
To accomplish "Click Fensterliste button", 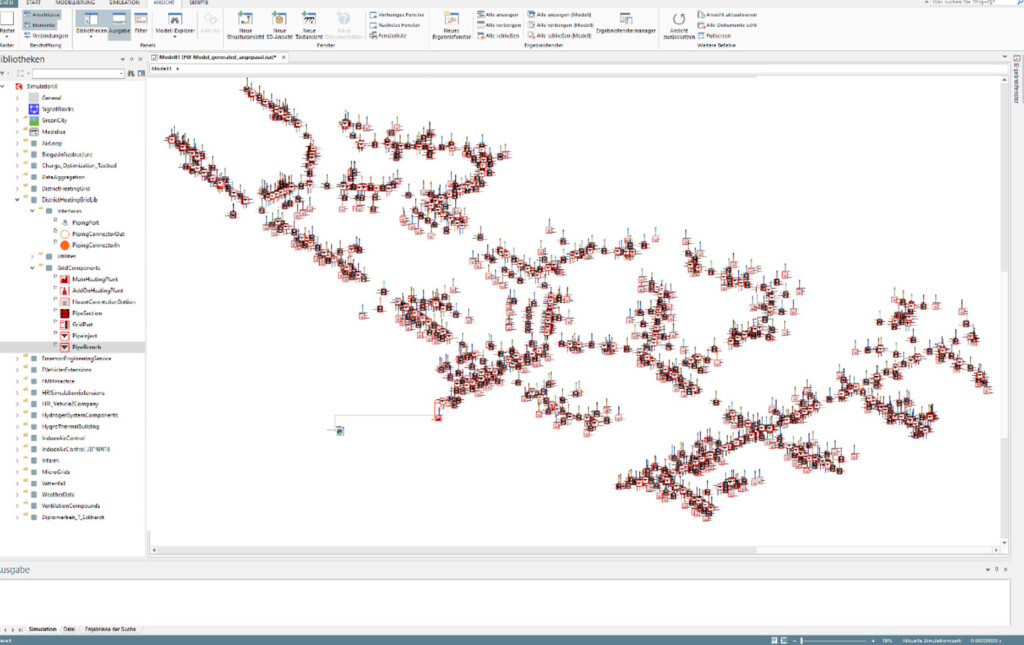I will [388, 35].
